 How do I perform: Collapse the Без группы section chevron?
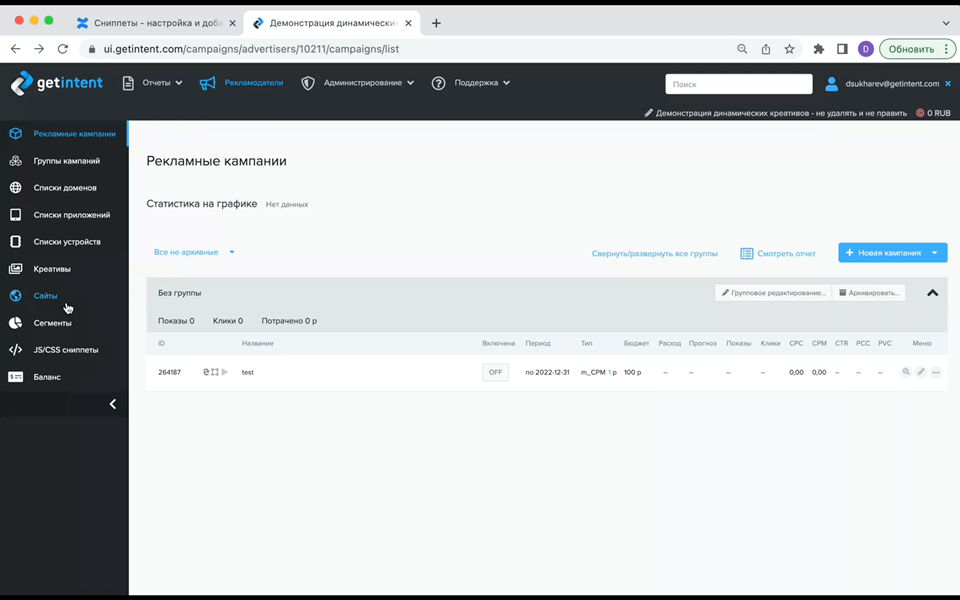point(932,293)
